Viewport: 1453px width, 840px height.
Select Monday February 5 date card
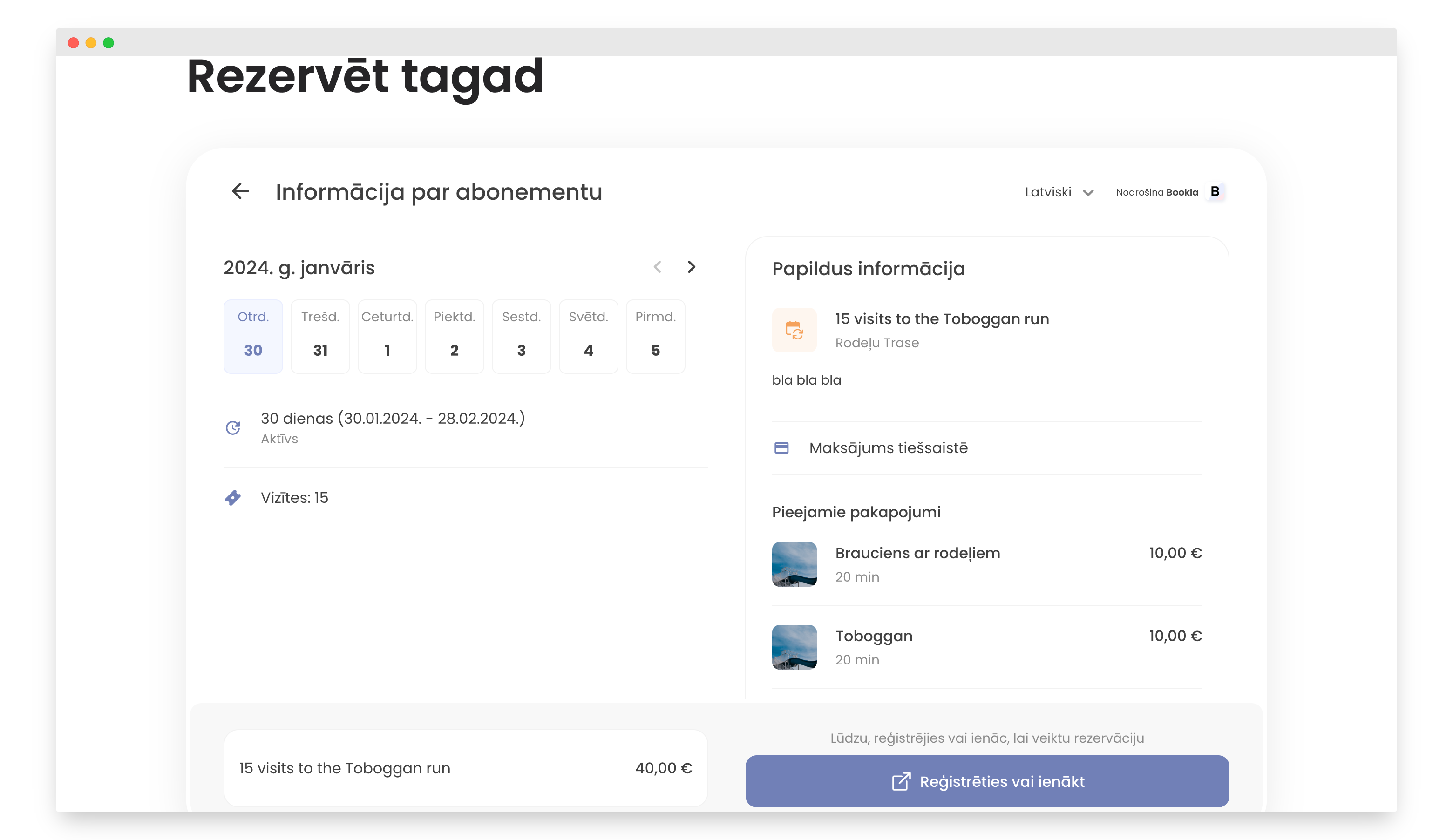(x=655, y=336)
